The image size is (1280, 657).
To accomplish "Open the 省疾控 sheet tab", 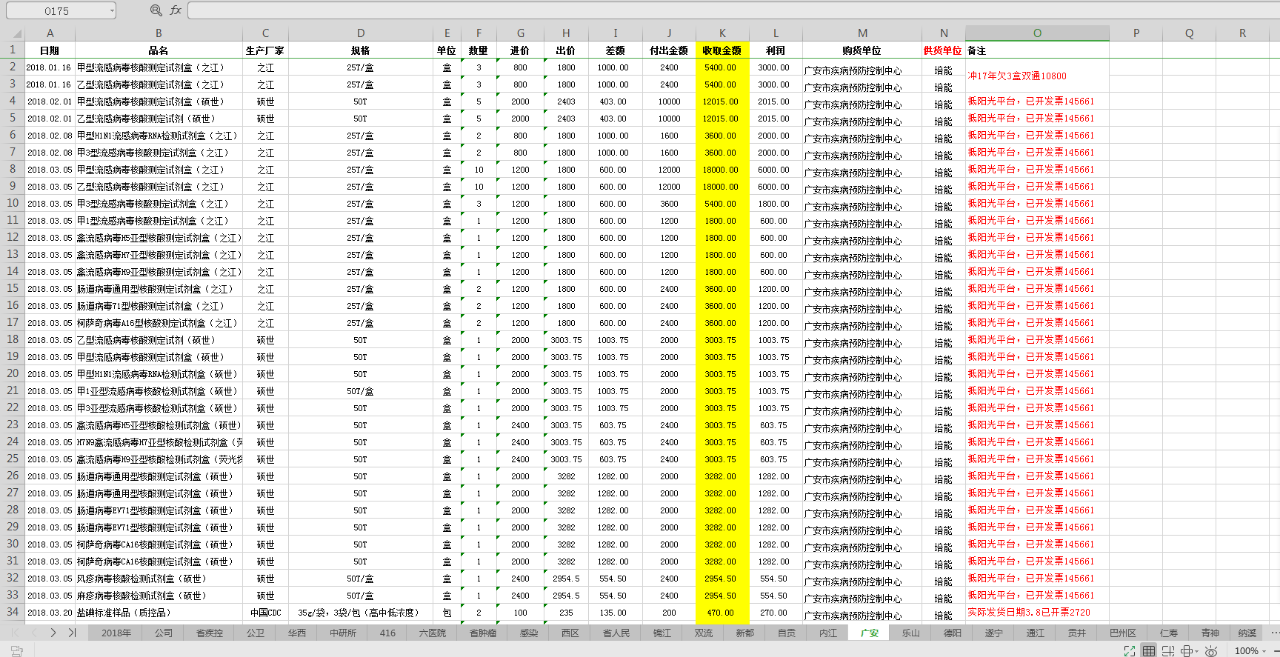I will click(x=209, y=633).
